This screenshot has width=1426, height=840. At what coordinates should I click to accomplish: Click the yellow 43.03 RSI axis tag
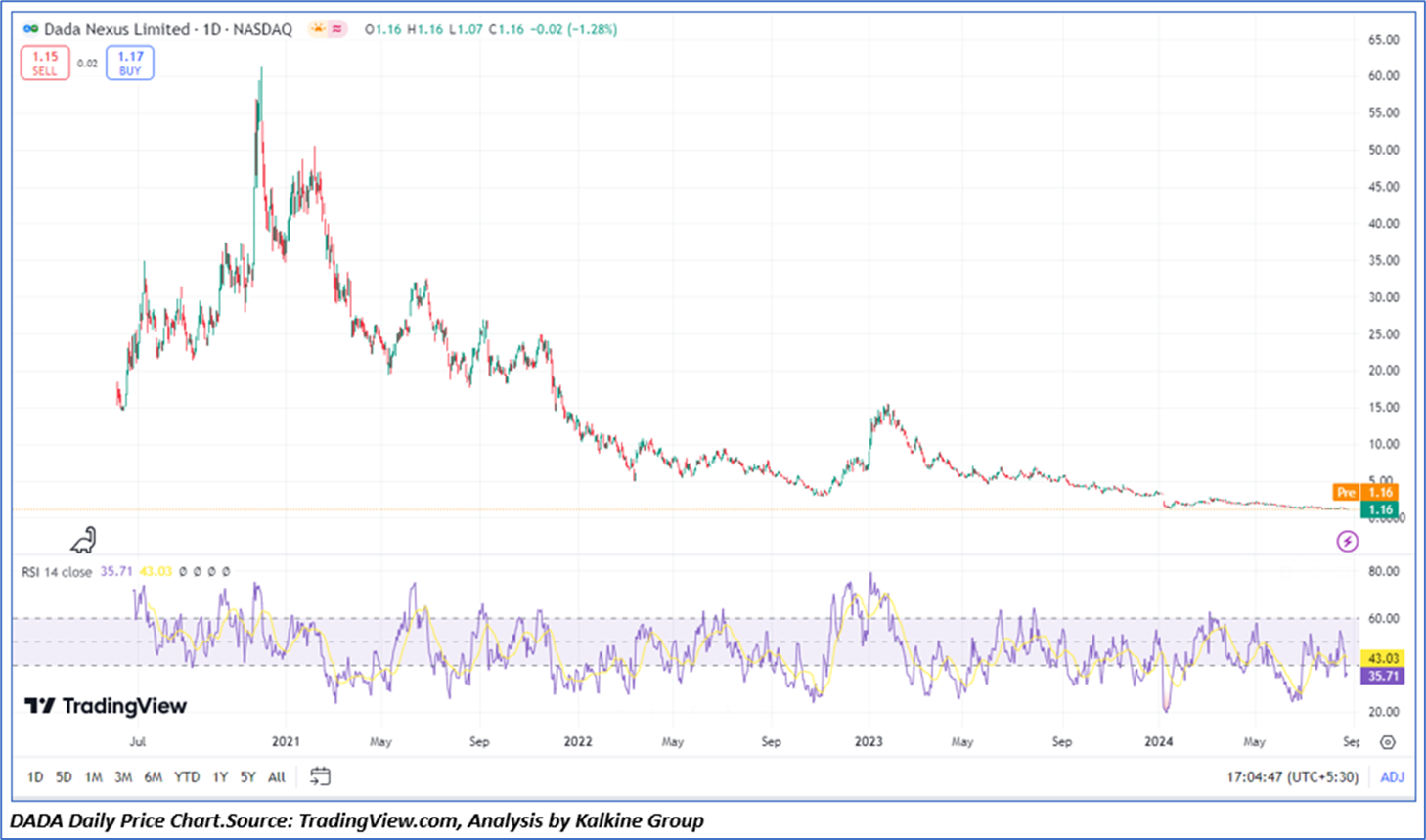(x=1382, y=659)
